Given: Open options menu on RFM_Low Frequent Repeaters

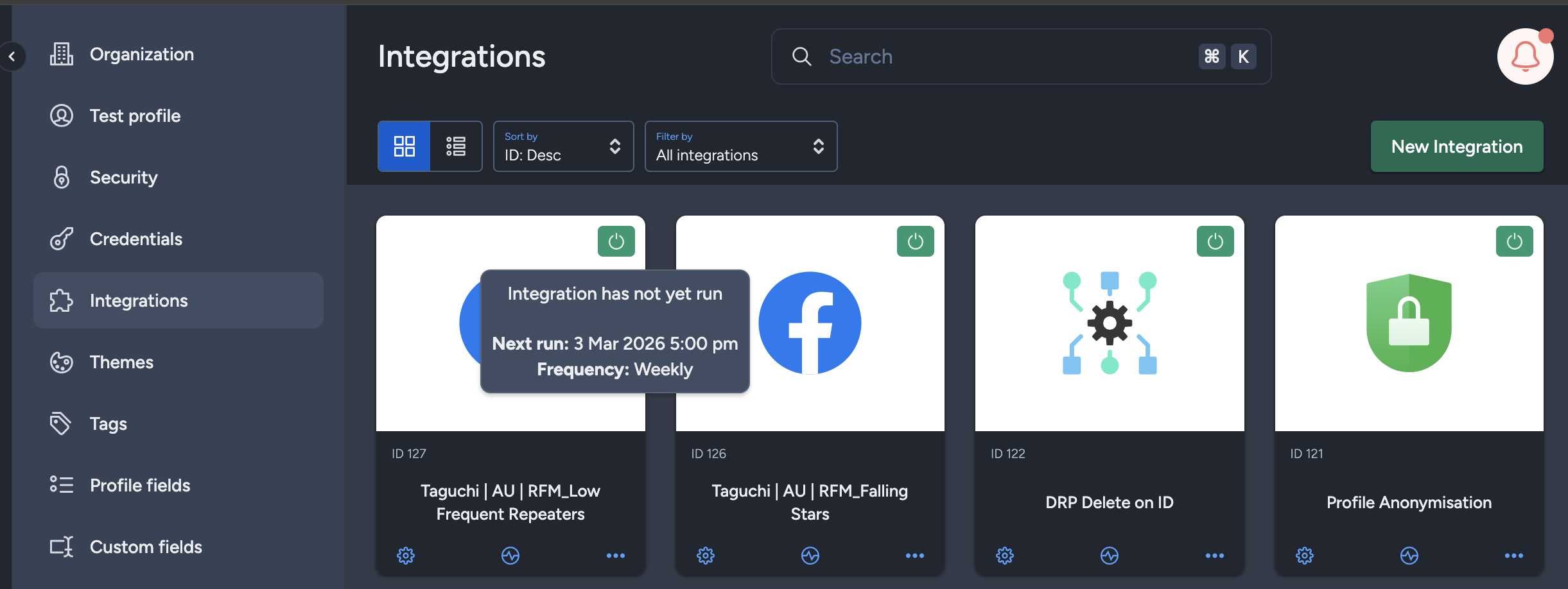Looking at the screenshot, I should (x=615, y=556).
